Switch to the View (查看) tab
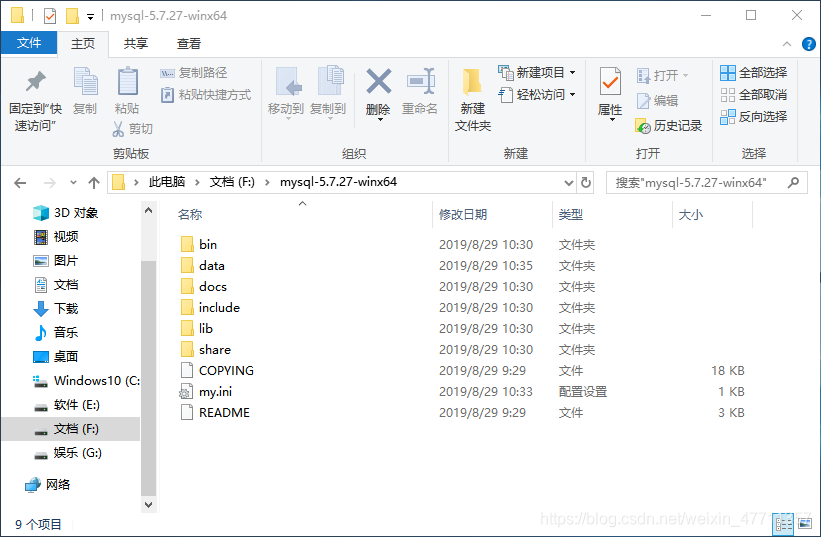The width and height of the screenshot is (821, 537). point(189,43)
